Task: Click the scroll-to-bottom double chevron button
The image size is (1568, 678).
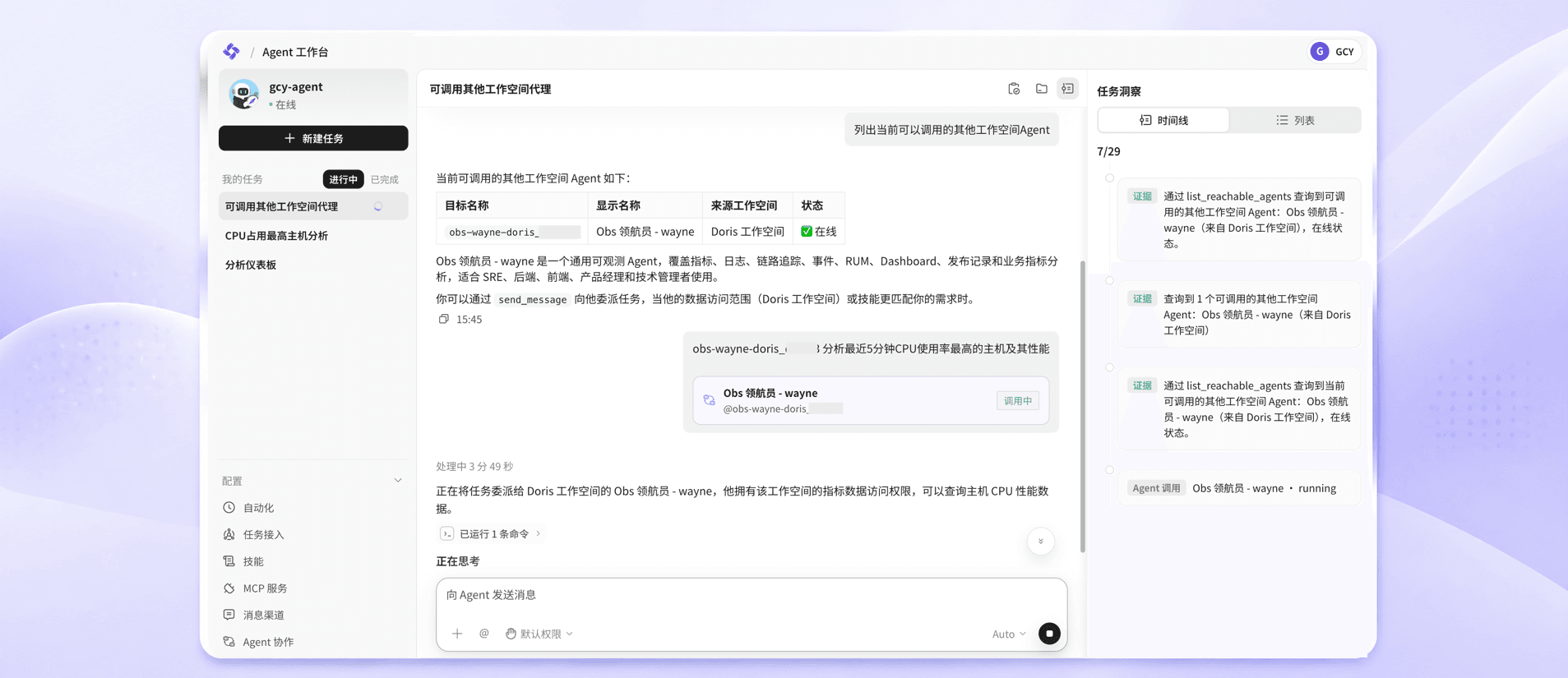Action: coord(1040,542)
